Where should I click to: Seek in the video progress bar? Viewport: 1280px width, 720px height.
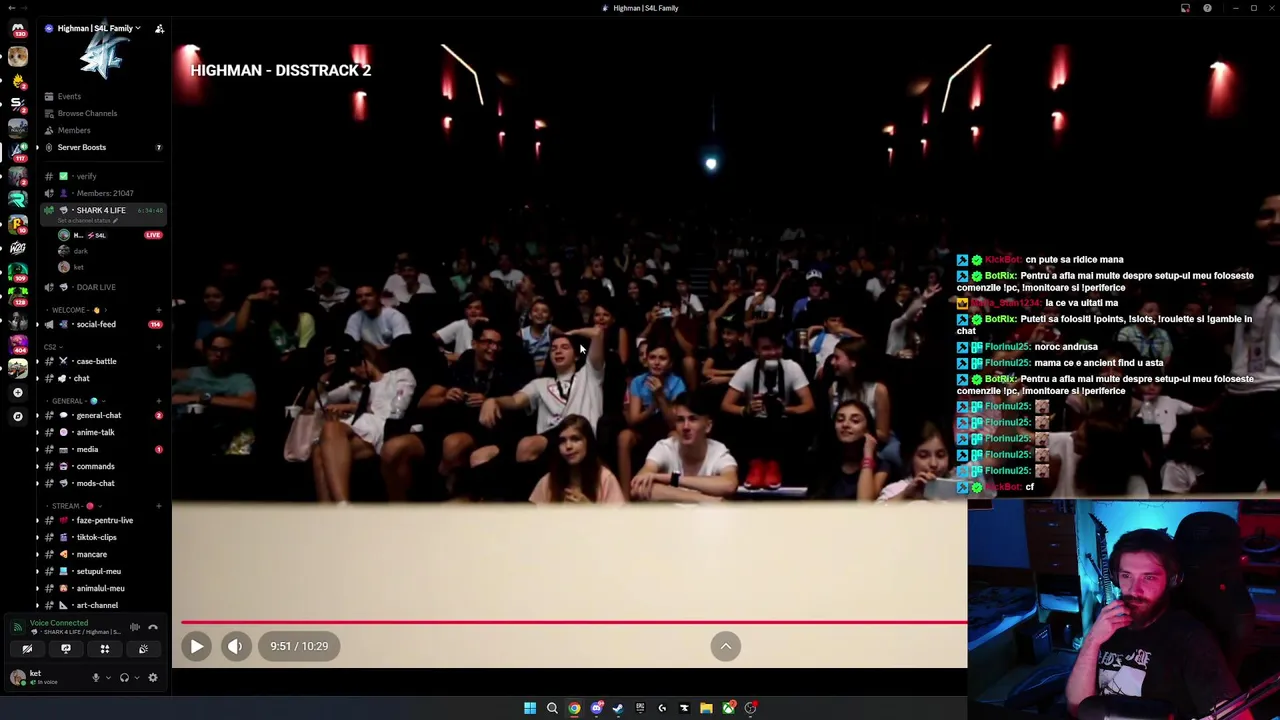573,622
